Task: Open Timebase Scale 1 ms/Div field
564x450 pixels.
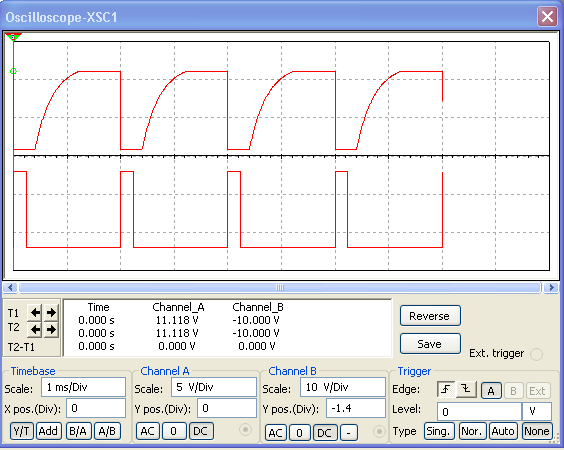Action: 83,387
